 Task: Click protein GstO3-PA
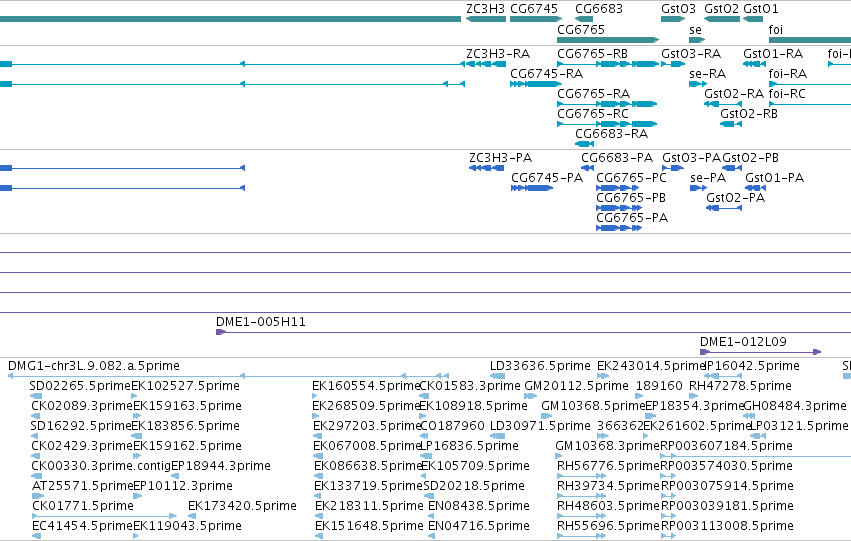673,168
